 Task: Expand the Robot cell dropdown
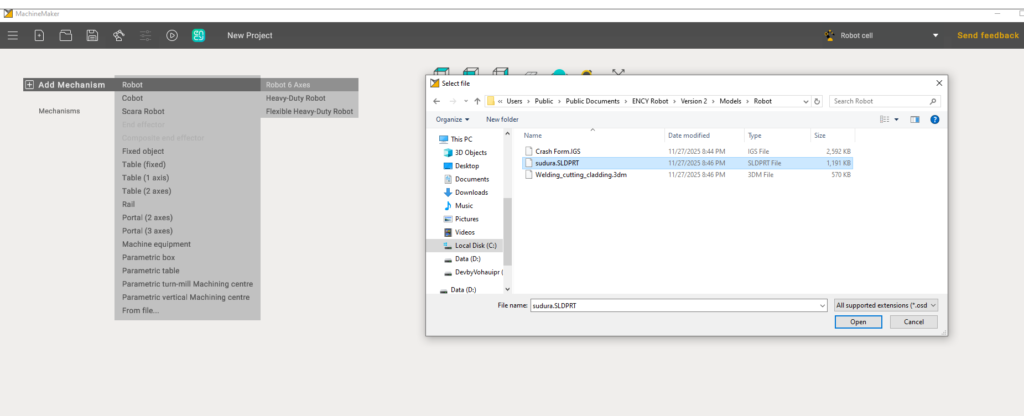(935, 35)
